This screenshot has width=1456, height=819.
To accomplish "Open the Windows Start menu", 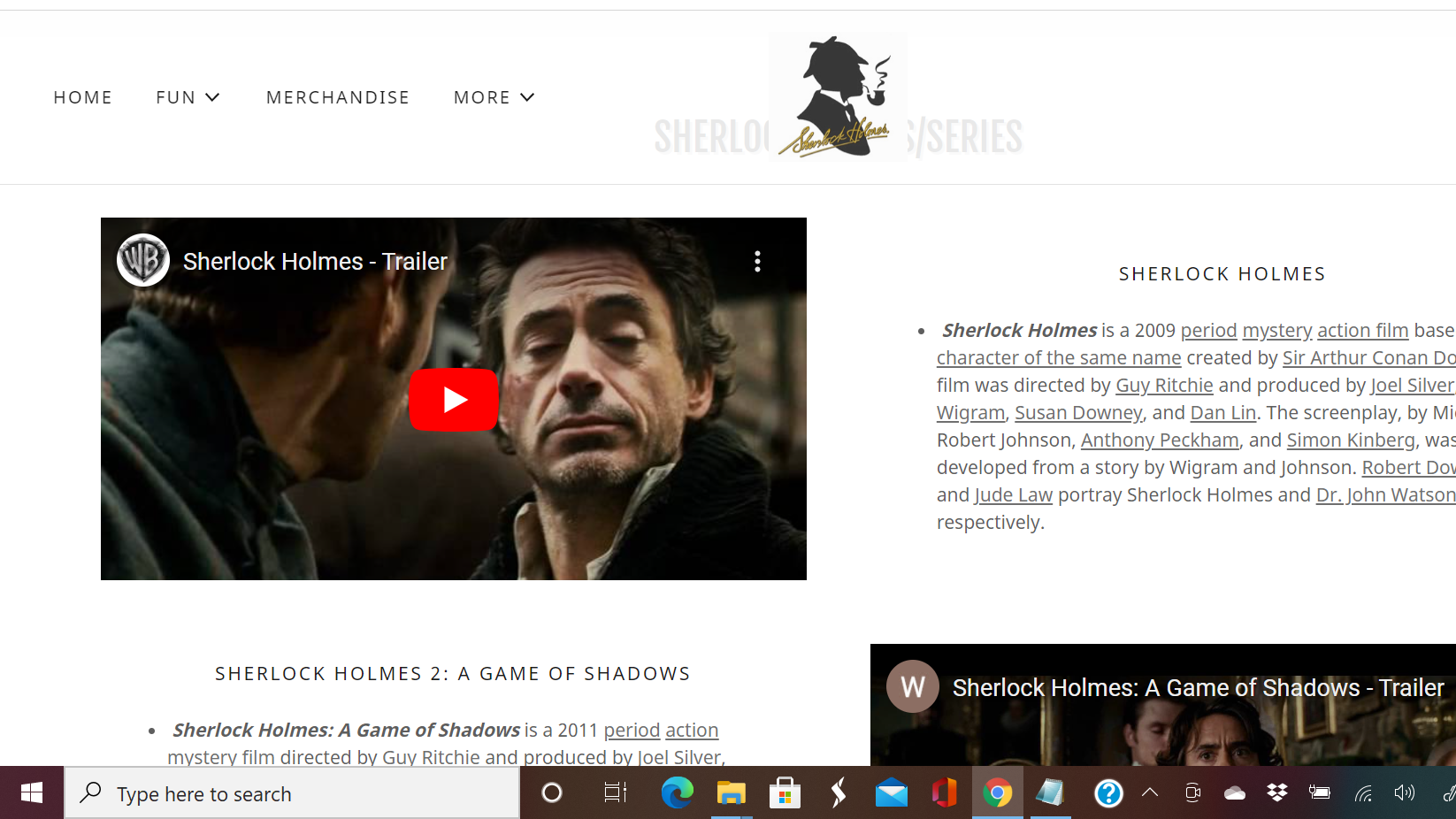I will 32,792.
